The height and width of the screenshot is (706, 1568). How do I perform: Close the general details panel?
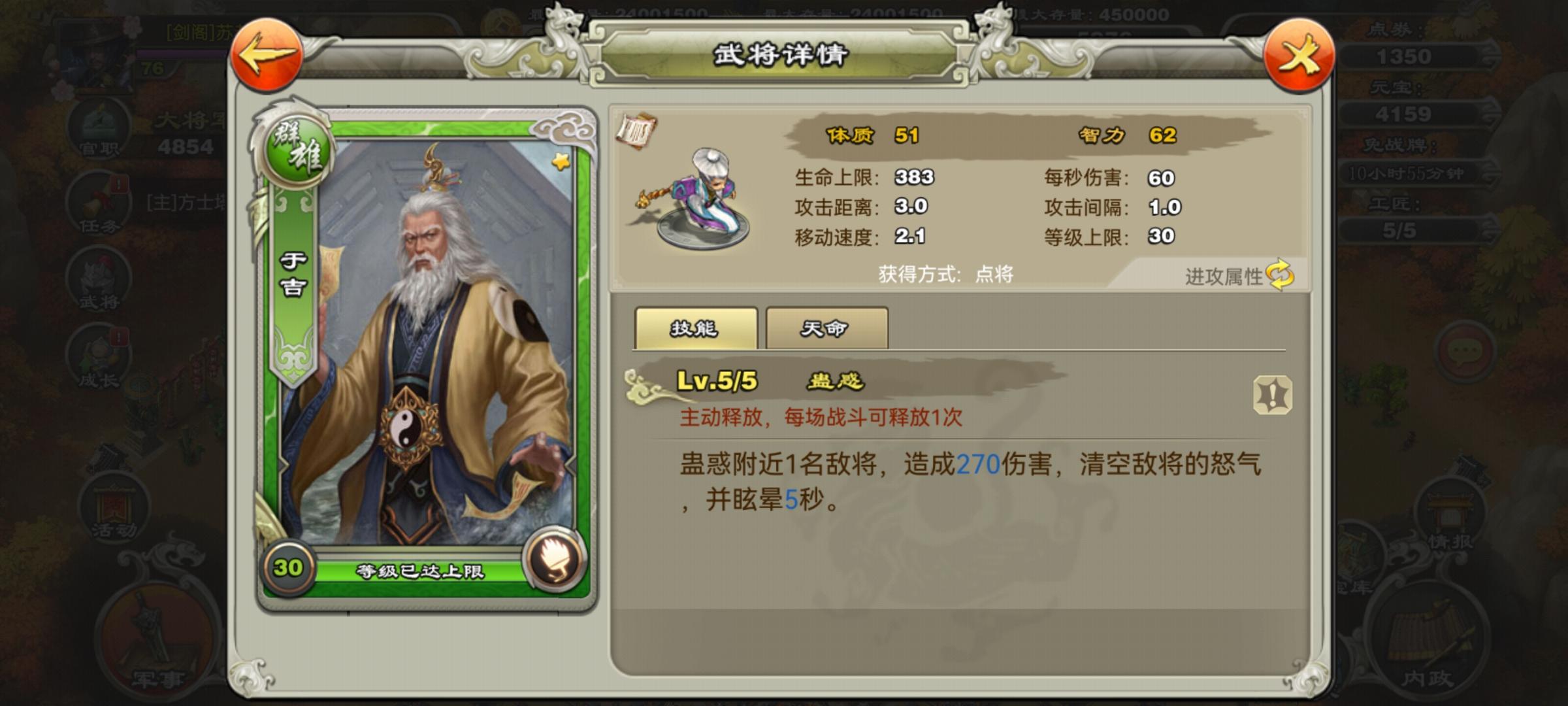pos(1299,56)
